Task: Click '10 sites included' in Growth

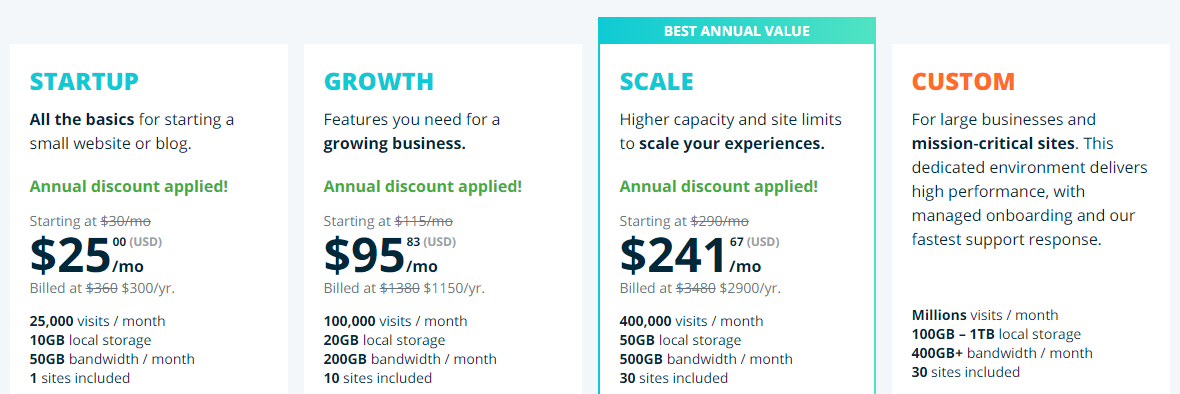Action: pyautogui.click(x=378, y=378)
